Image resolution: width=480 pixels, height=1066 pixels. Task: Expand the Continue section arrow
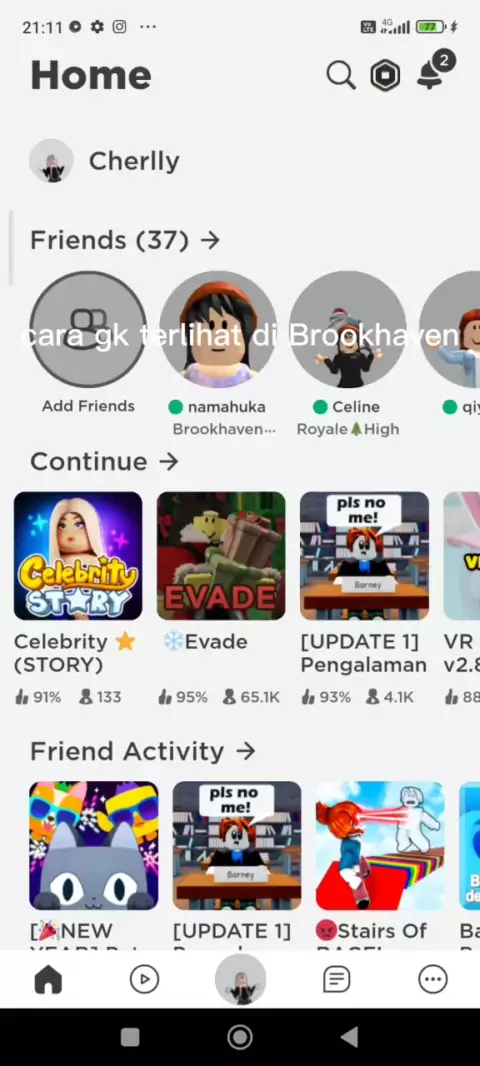[x=169, y=462]
